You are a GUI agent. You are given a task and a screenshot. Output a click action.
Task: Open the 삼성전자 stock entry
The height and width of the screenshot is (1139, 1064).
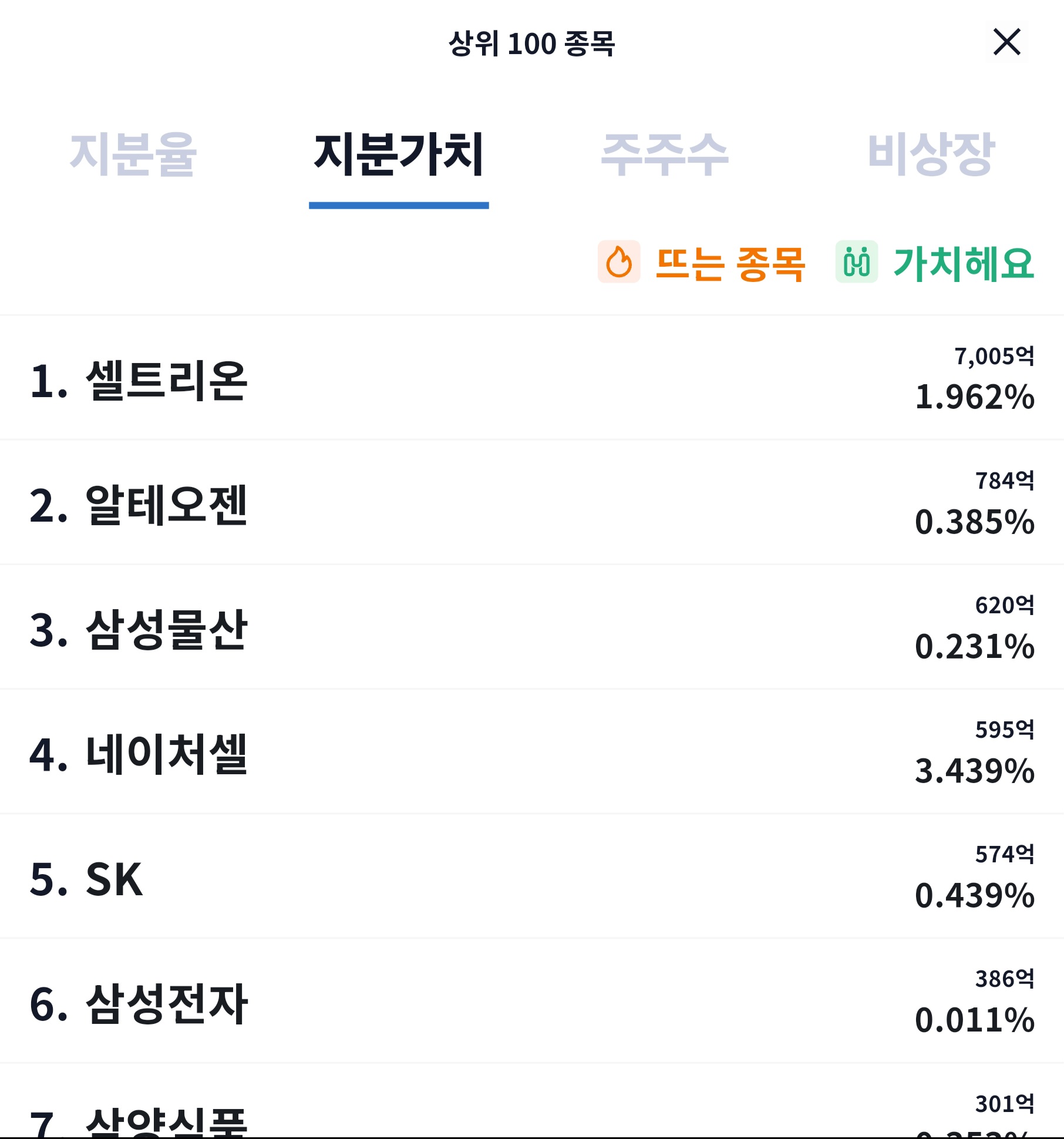[532, 1000]
